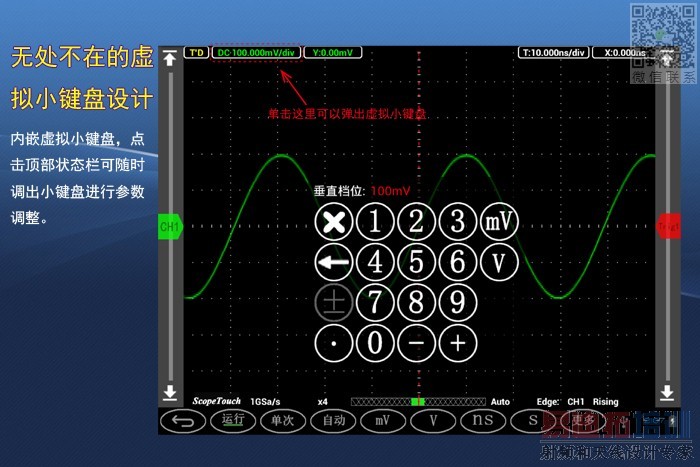The width and height of the screenshot is (700, 467).
Task: Select V in the bottom toolbar
Action: click(433, 421)
